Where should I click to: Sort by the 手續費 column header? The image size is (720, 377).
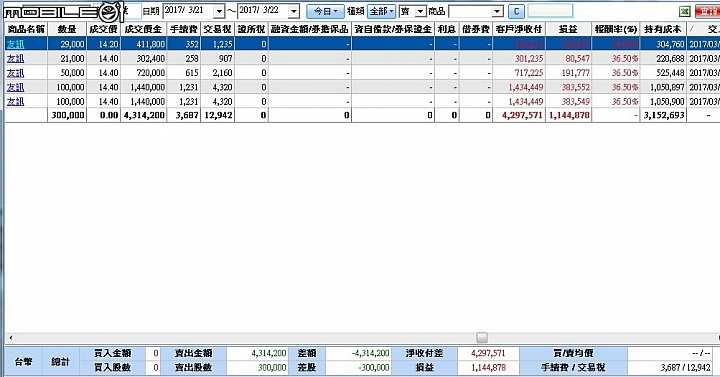(184, 29)
